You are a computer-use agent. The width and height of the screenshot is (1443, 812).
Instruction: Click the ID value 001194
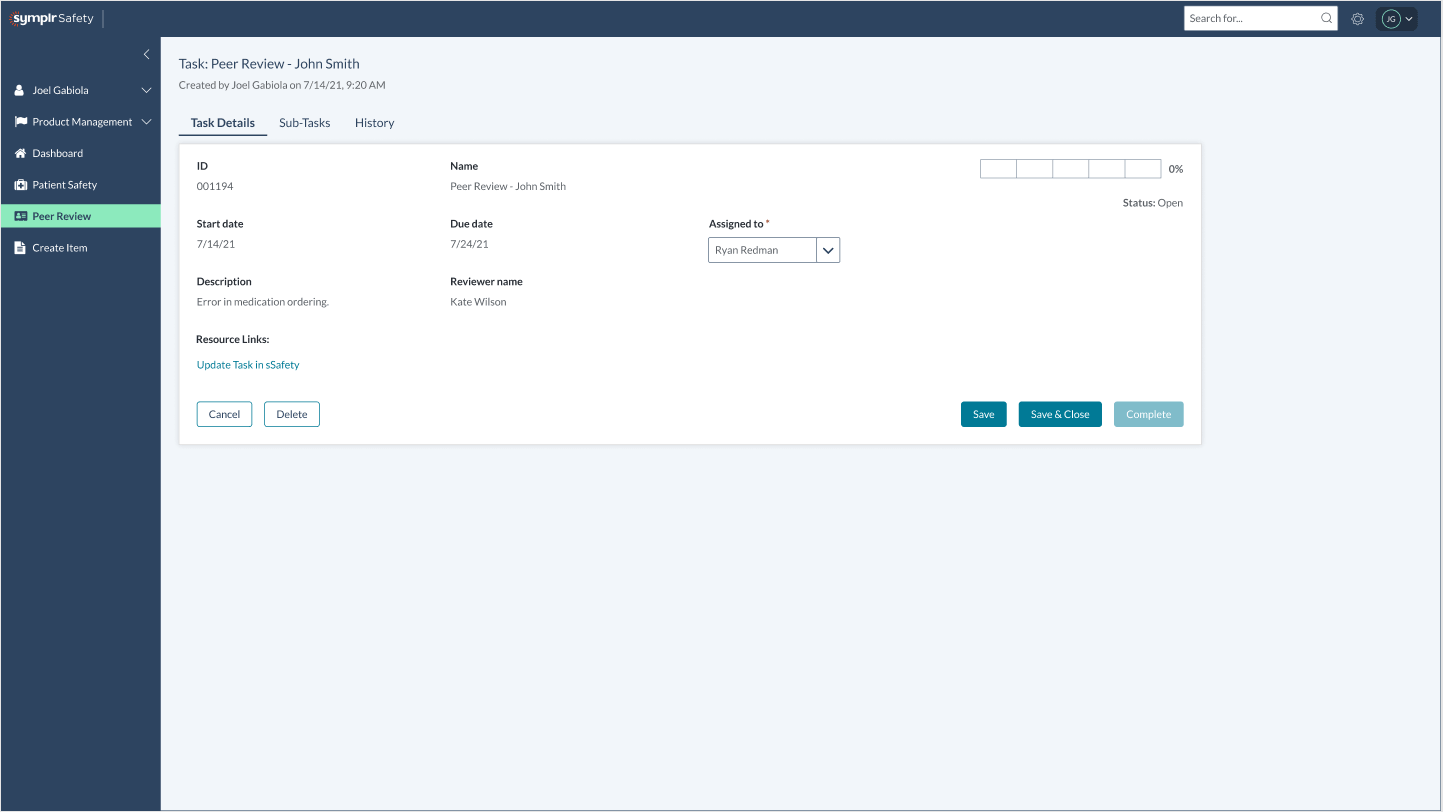pos(215,186)
